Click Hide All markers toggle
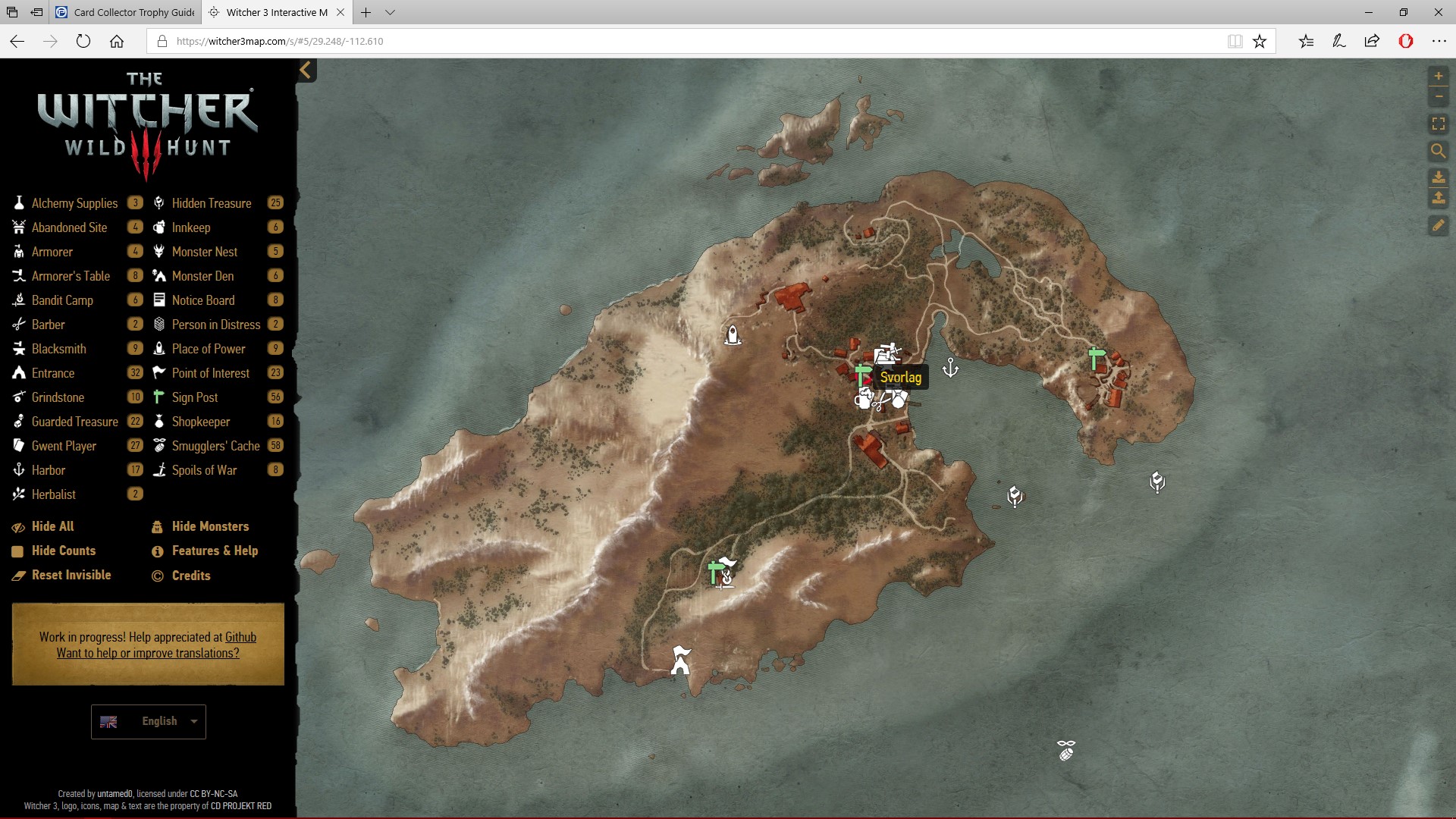Viewport: 1456px width, 819px height. point(52,526)
